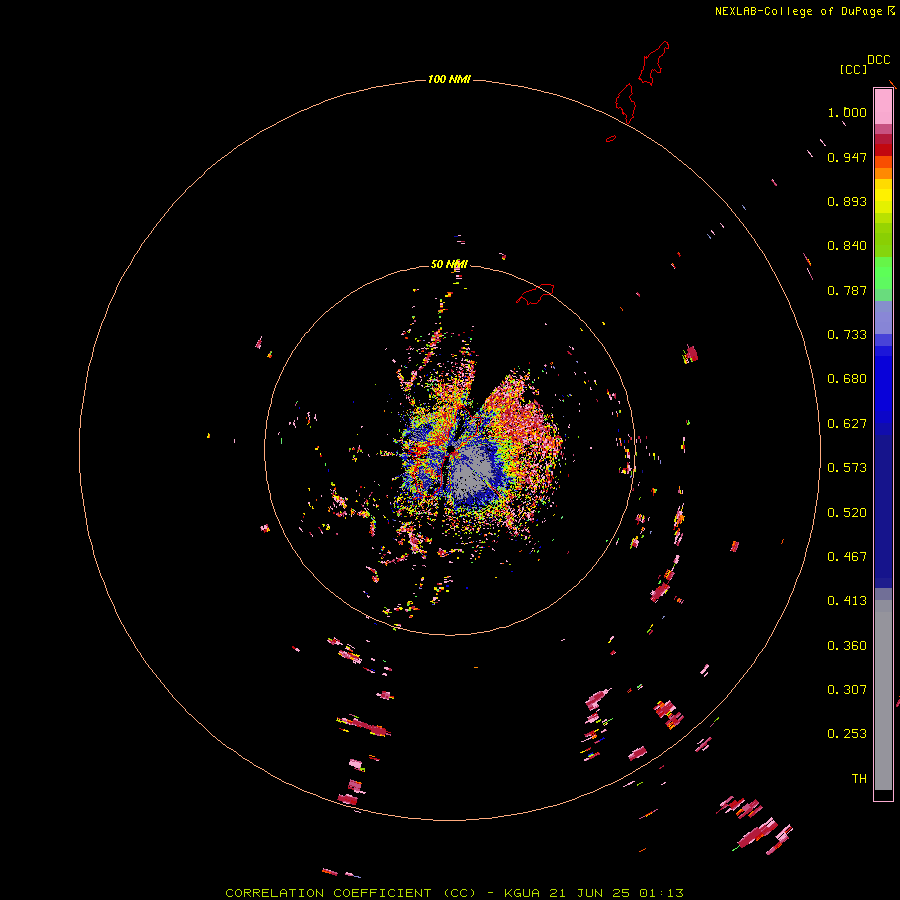Click the NEXLAB-College of DuPage title text
This screenshot has width=900, height=900.
pyautogui.click(x=798, y=11)
